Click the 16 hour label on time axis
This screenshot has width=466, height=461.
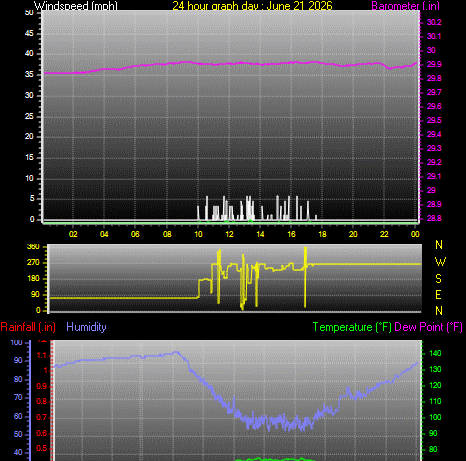[291, 234]
